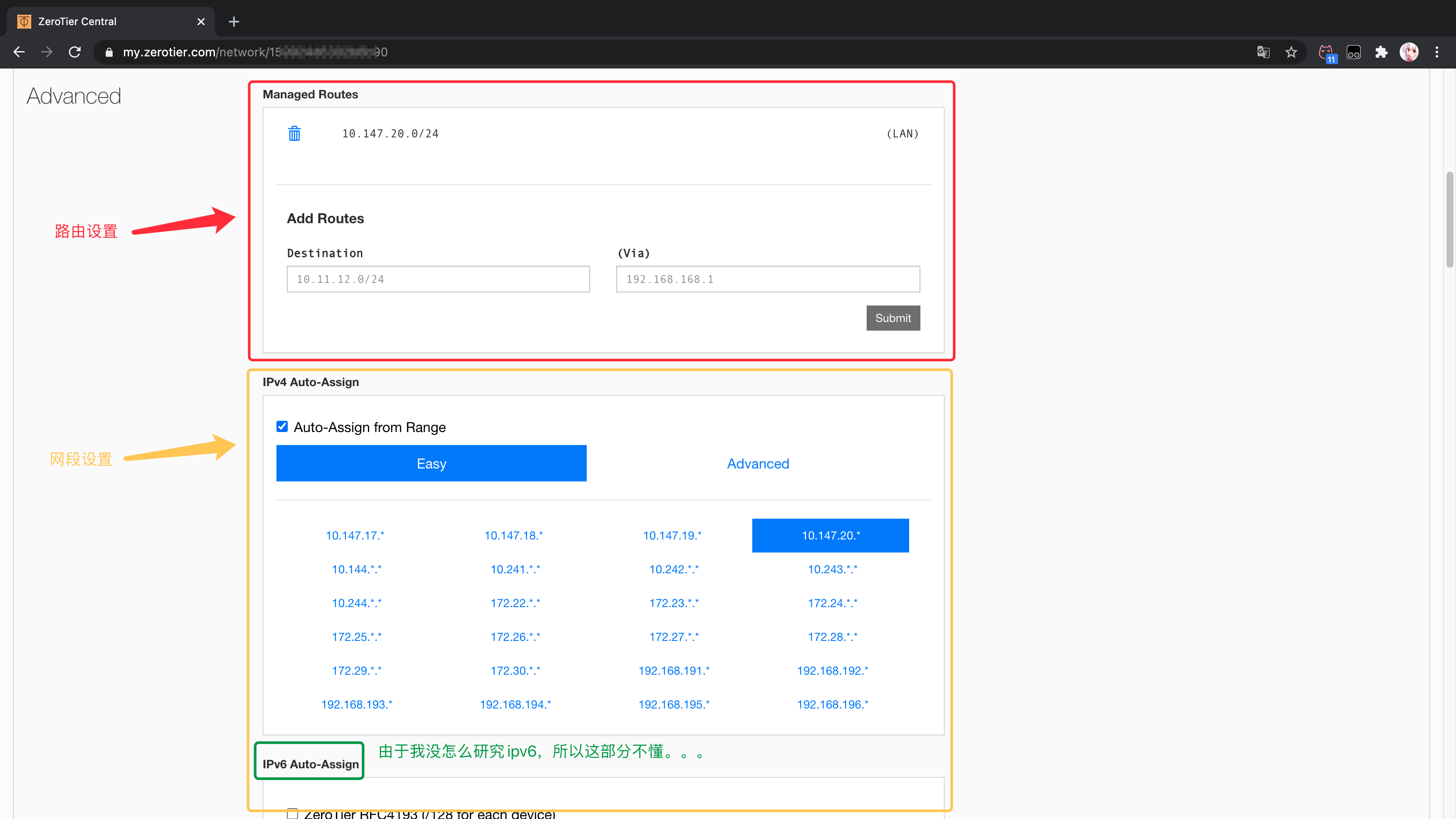
Task: Click the user profile avatar icon
Action: point(1408,52)
